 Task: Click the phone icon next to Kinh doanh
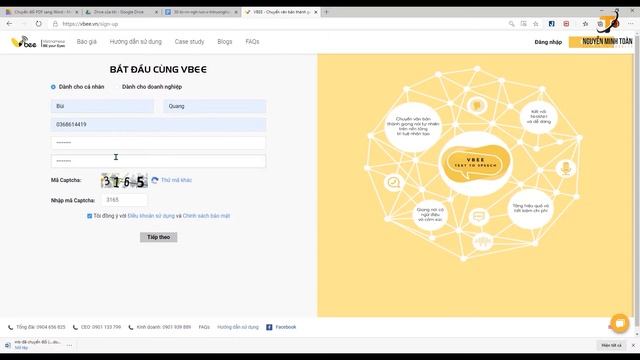[x=131, y=327]
